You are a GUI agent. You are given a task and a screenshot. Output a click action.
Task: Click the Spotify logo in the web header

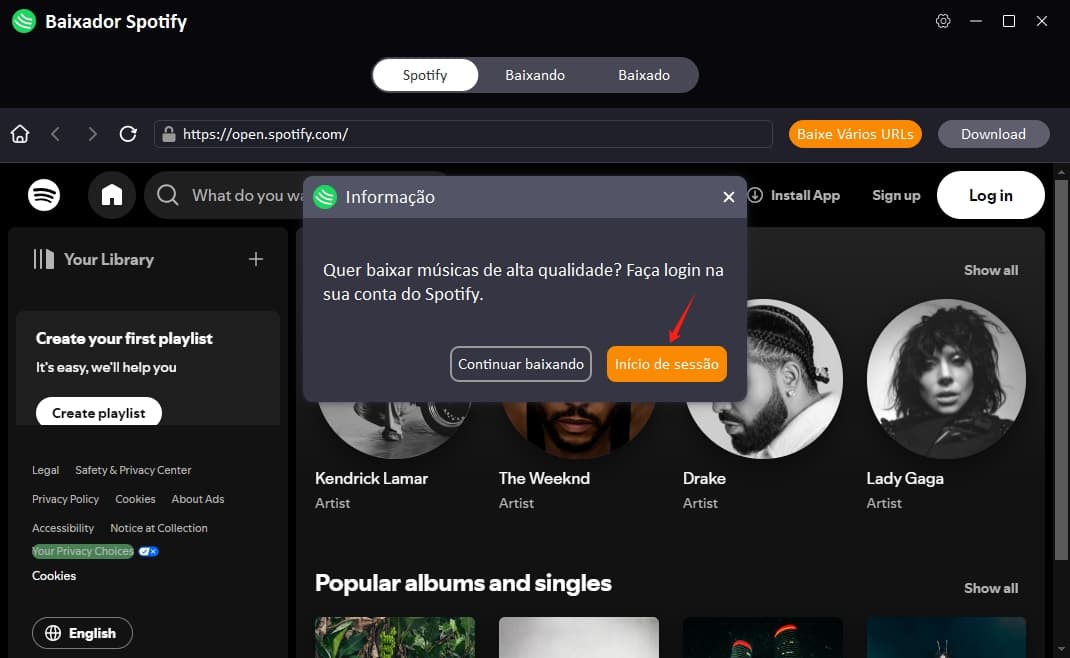44,195
